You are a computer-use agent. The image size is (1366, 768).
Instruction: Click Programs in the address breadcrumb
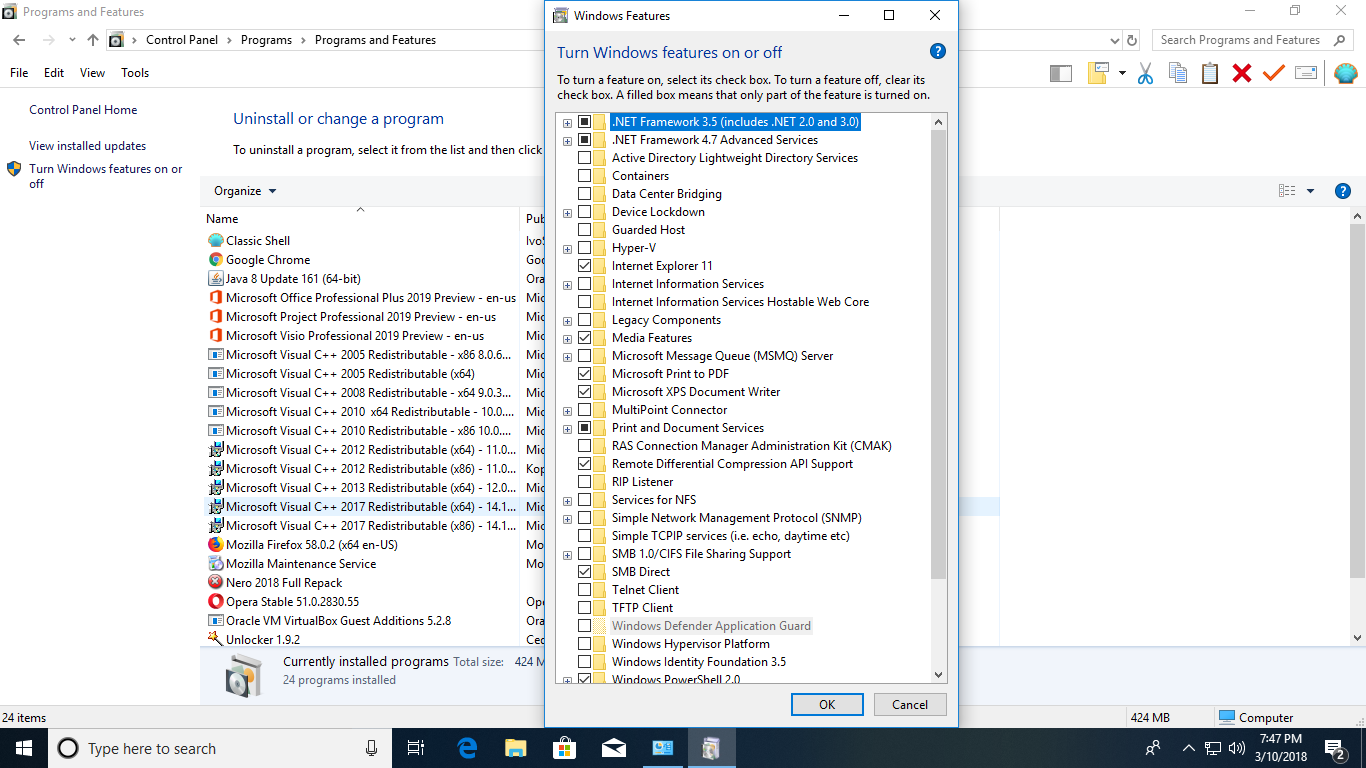coord(266,40)
